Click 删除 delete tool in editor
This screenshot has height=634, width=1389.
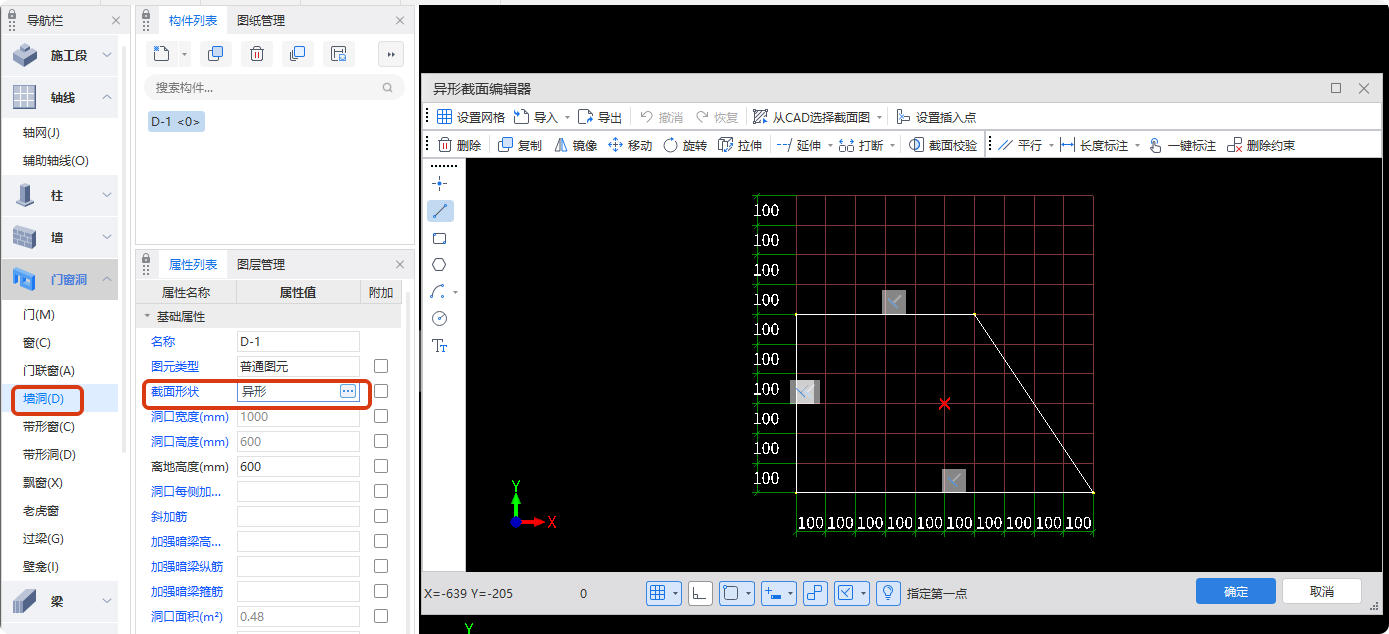pos(459,145)
